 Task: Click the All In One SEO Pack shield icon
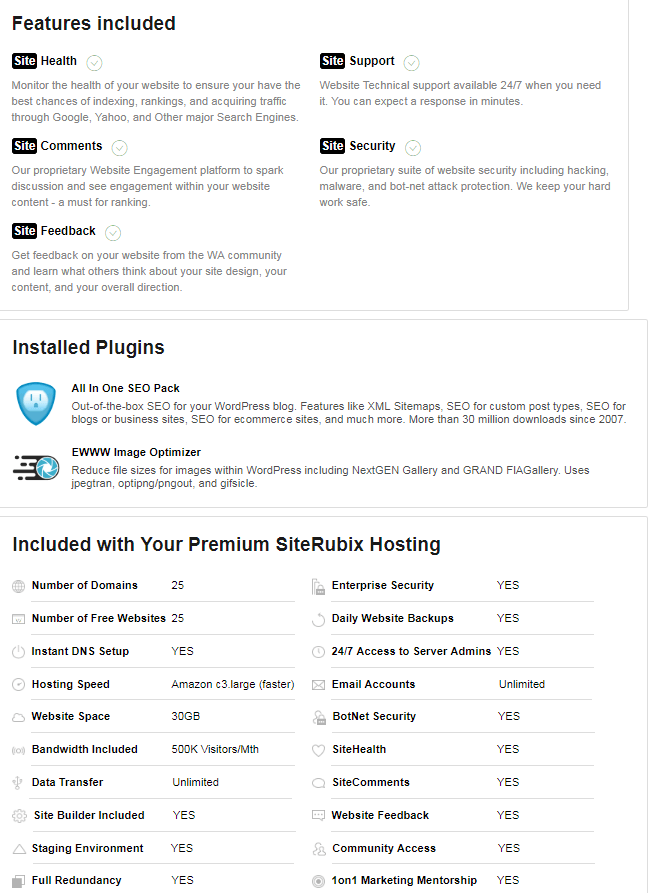36,404
